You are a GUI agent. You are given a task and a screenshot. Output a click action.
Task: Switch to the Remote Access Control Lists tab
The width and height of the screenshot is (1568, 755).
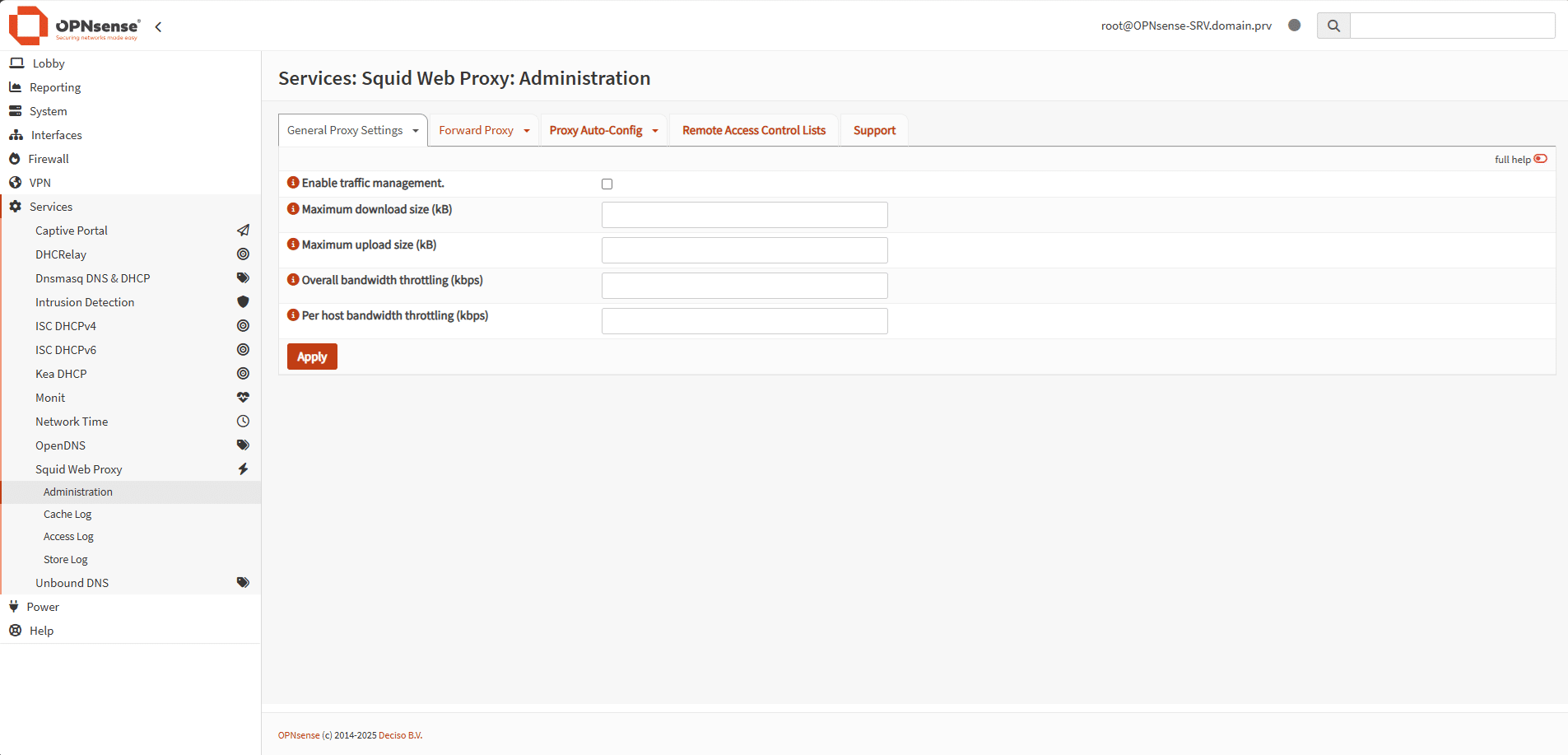tap(754, 131)
